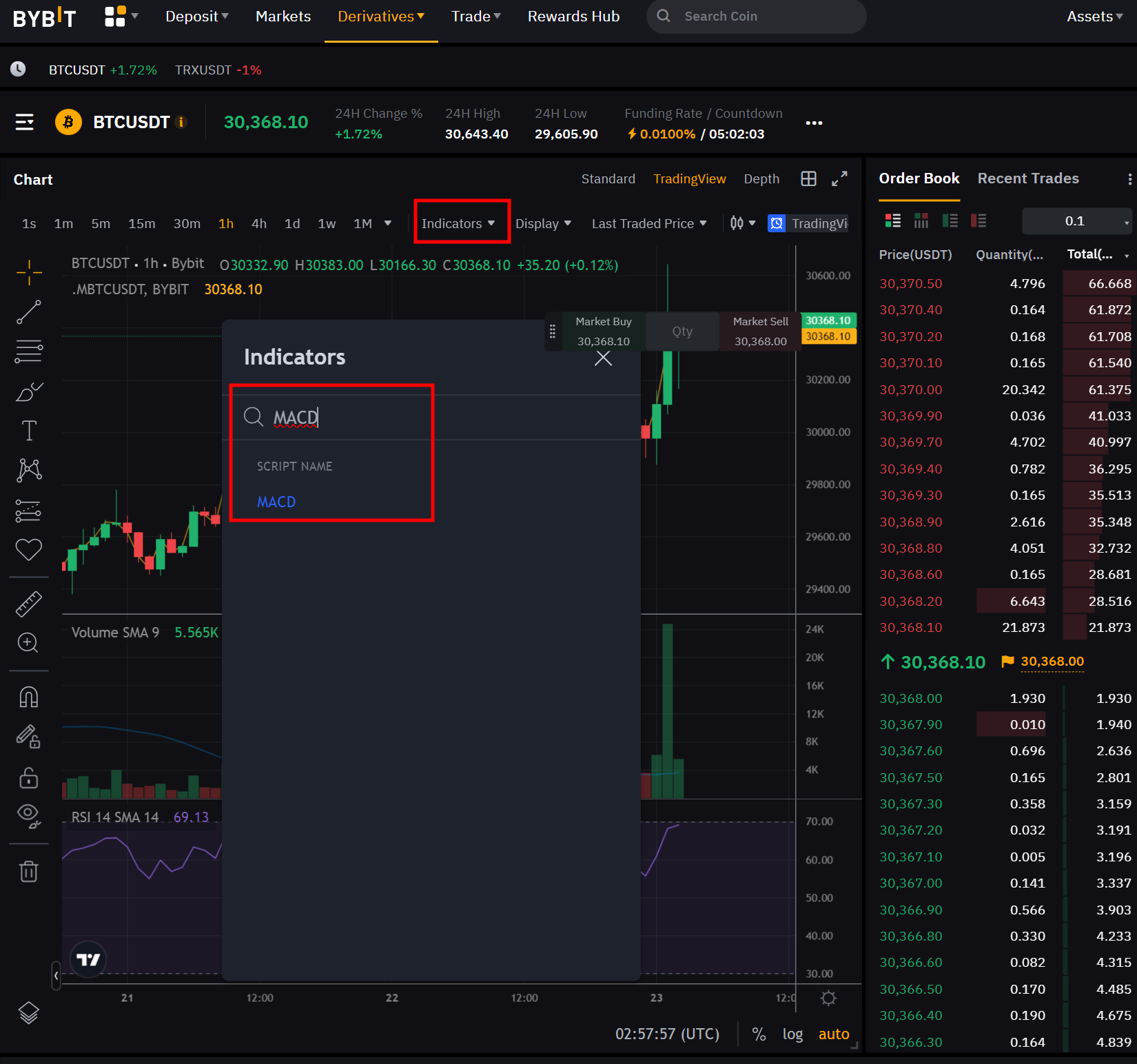Click trash icon to remove drawings

[29, 871]
